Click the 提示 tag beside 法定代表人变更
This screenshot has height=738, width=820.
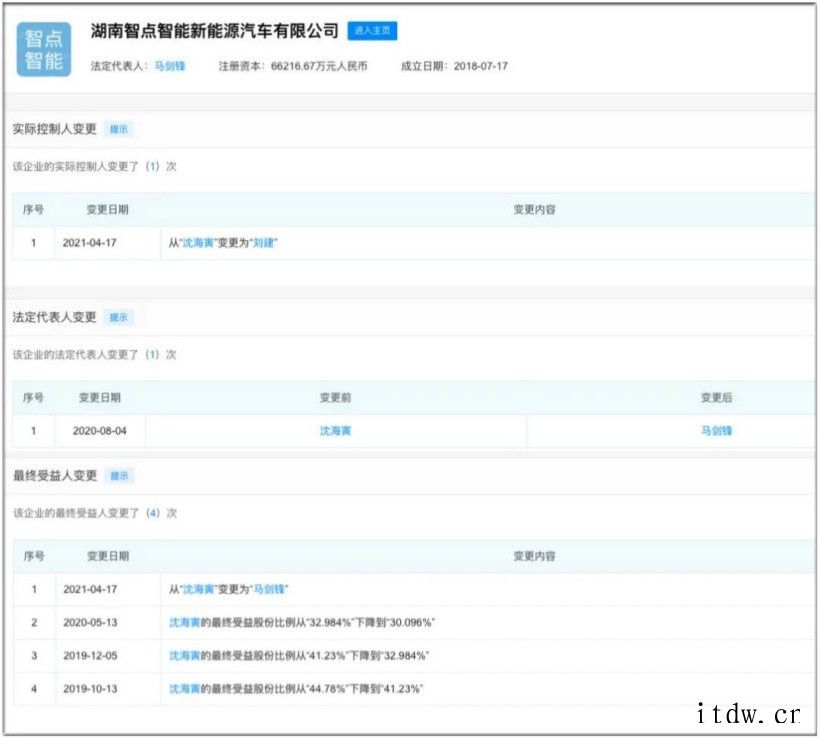(119, 317)
